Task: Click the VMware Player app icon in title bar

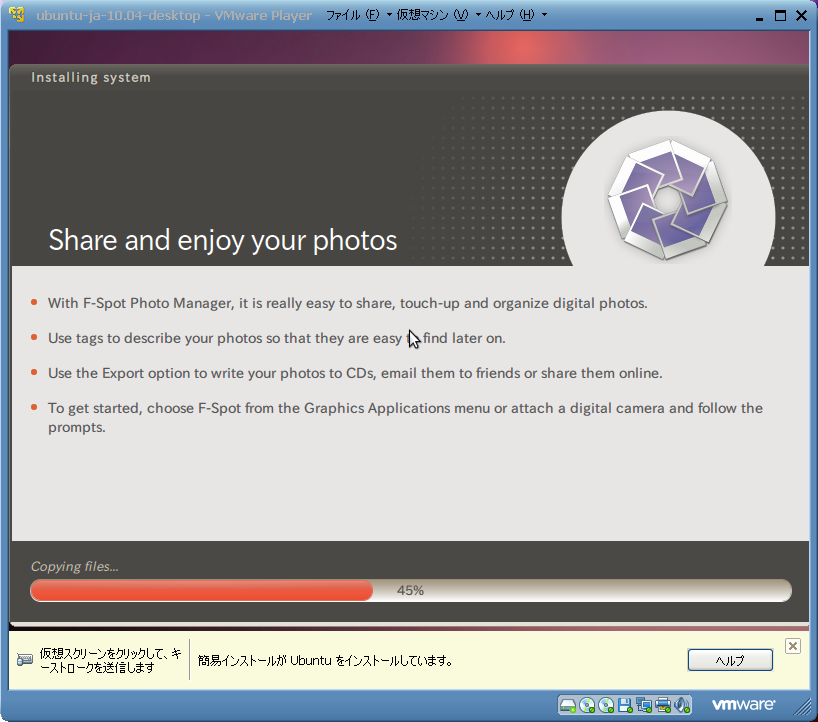Action: coord(17,15)
